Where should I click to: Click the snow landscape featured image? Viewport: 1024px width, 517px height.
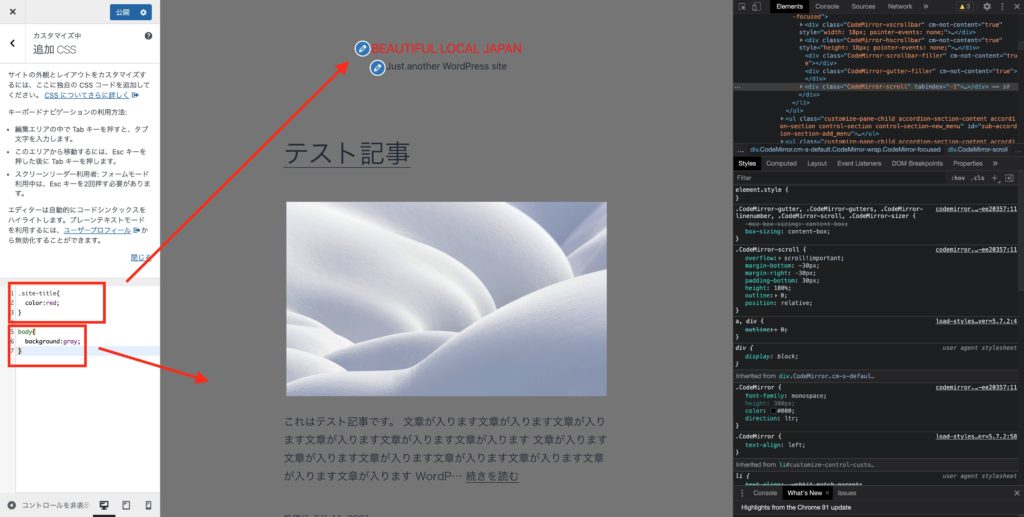(x=446, y=298)
